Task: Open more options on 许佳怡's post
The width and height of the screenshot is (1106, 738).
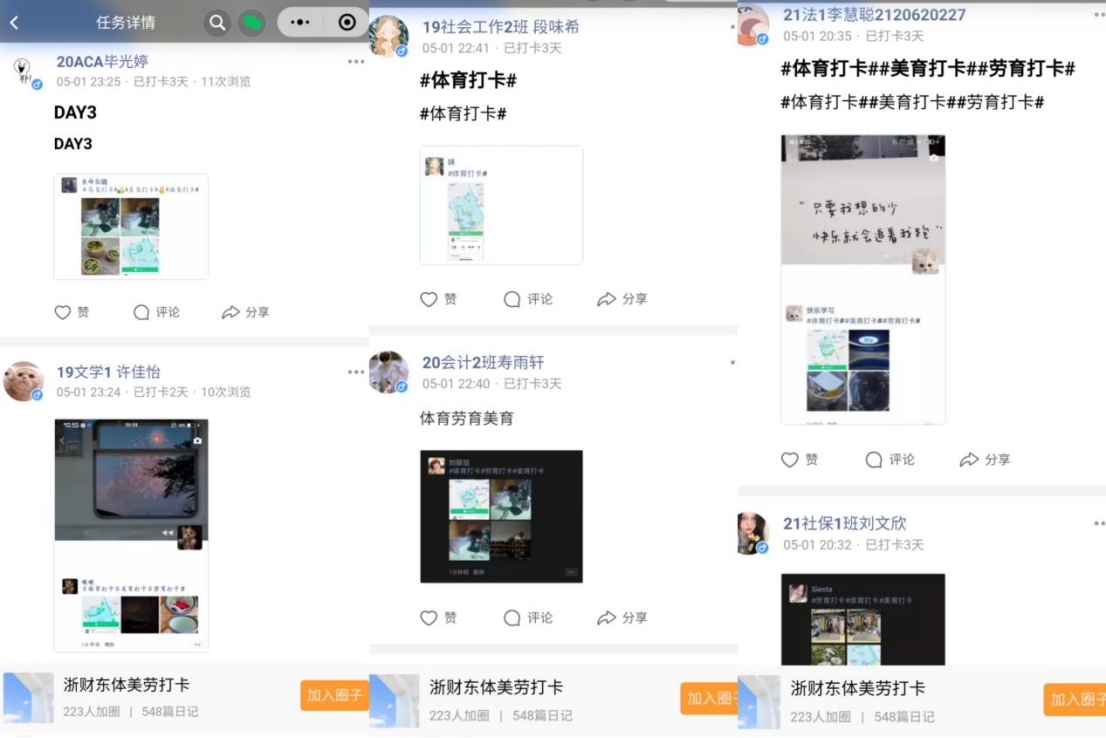Action: 356,372
